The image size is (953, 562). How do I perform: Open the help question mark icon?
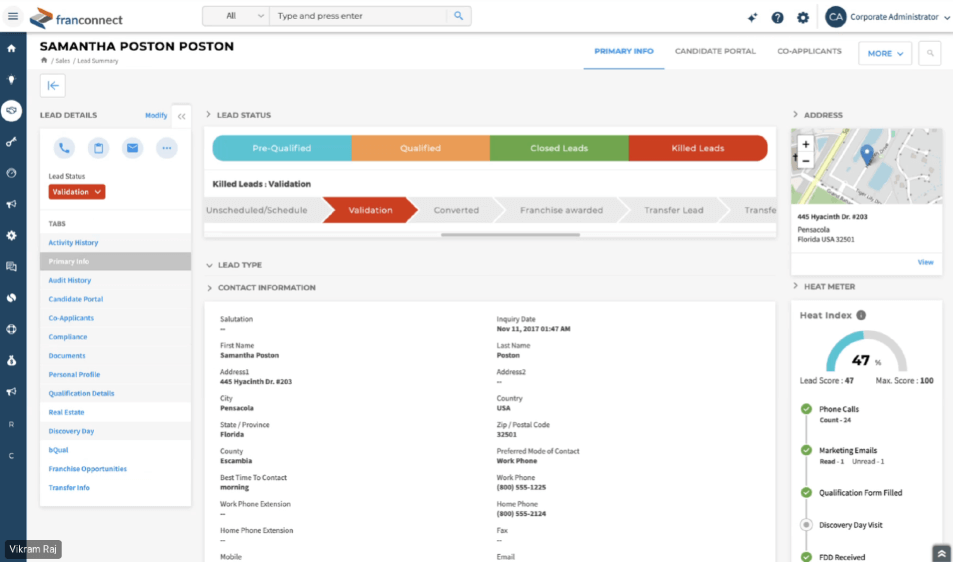(x=777, y=17)
